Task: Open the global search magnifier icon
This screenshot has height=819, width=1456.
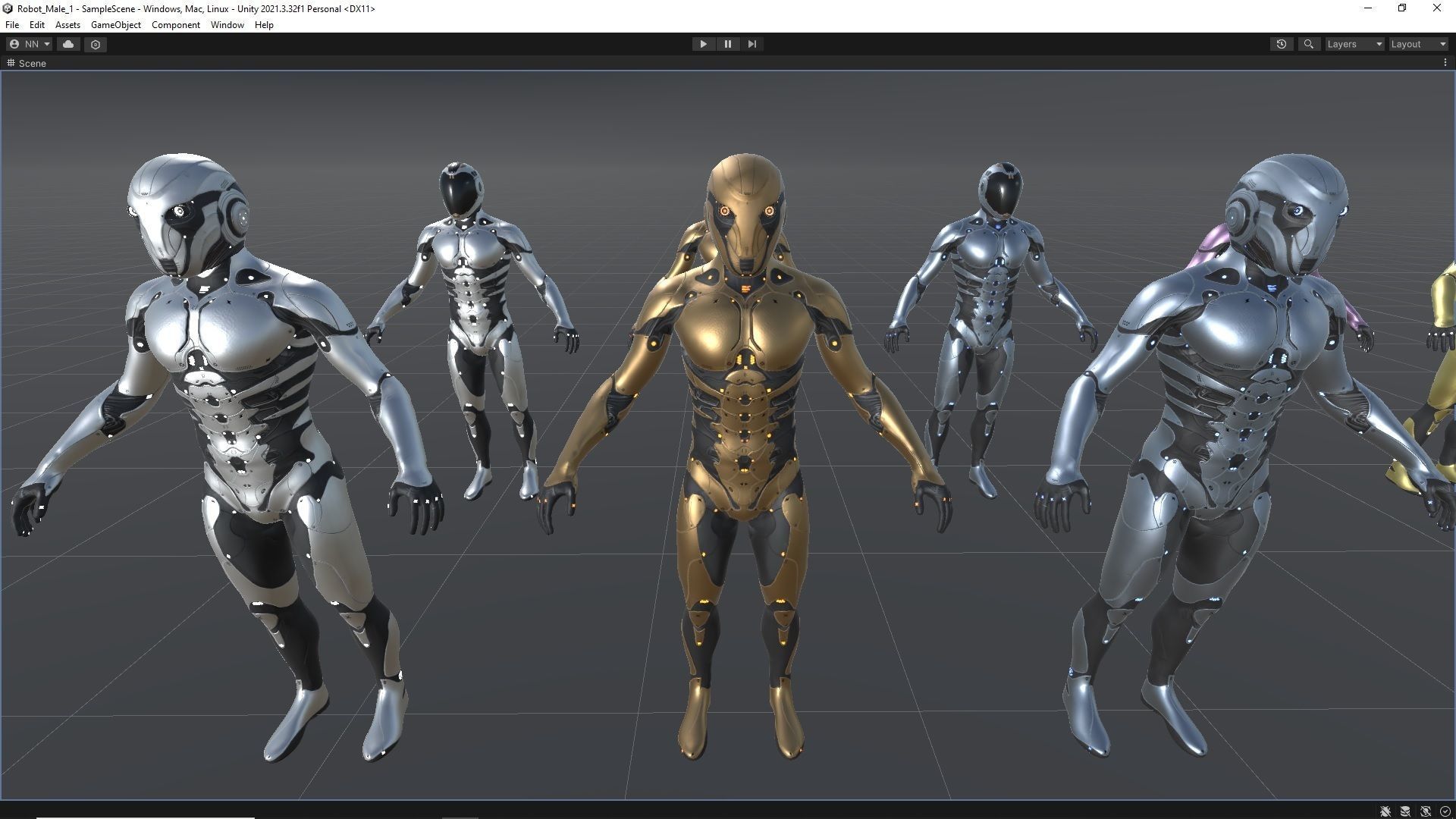Action: click(x=1308, y=44)
